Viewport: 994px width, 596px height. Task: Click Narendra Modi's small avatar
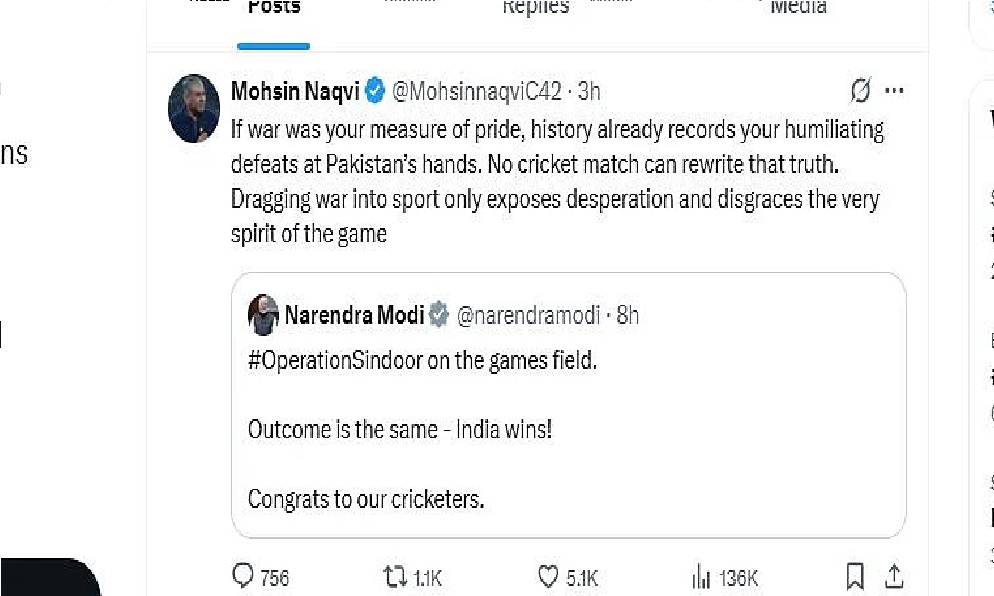[263, 316]
